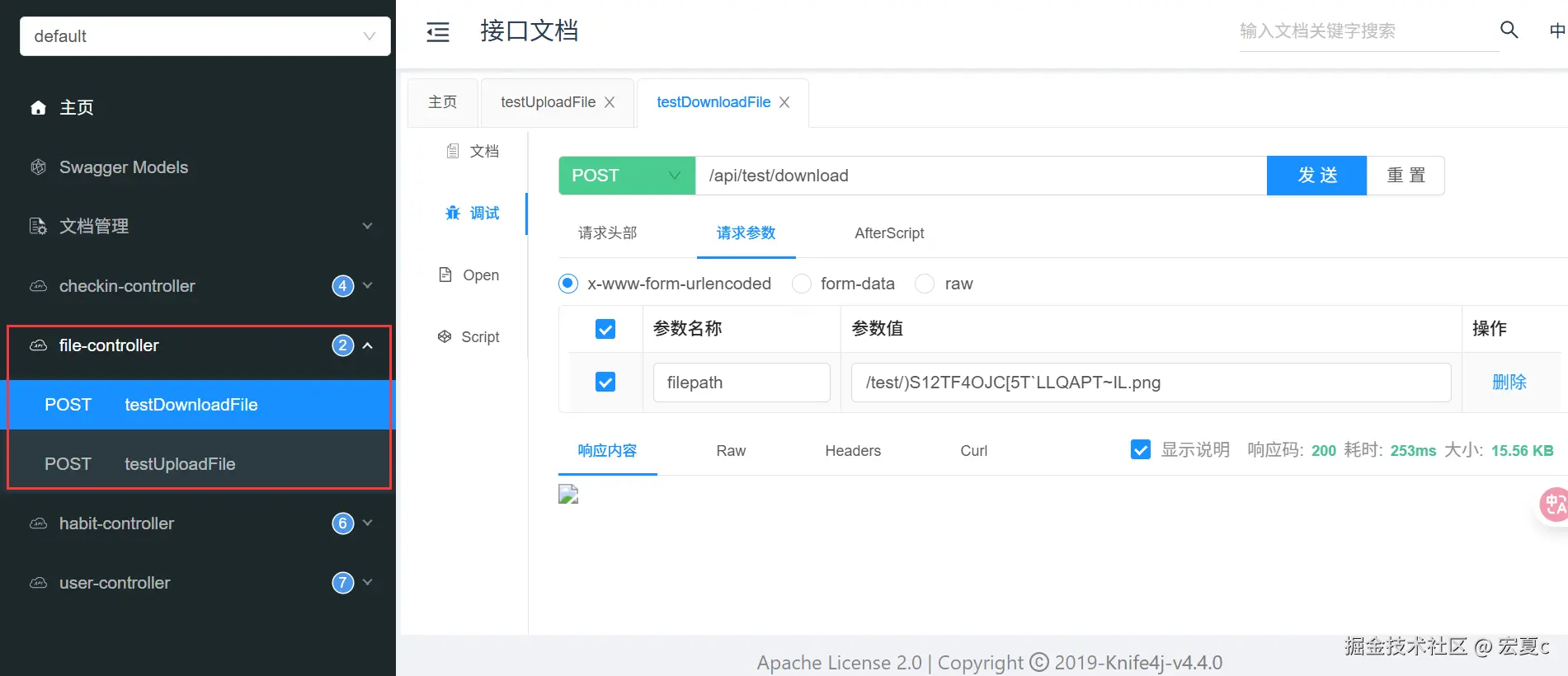Switch to the 主页 tab
This screenshot has width=1568, height=676.
click(443, 102)
